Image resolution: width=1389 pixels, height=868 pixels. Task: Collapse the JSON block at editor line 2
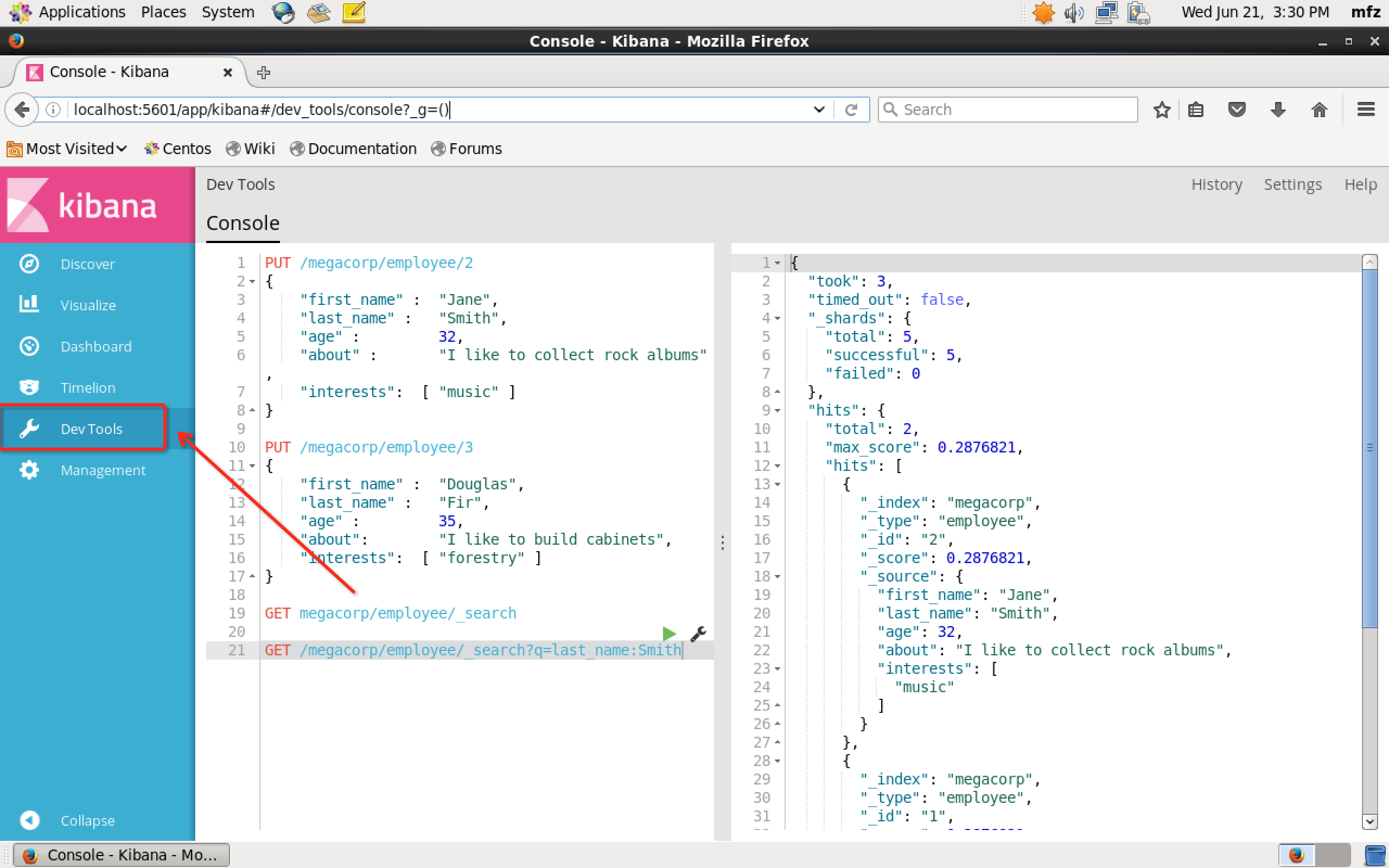pyautogui.click(x=252, y=282)
